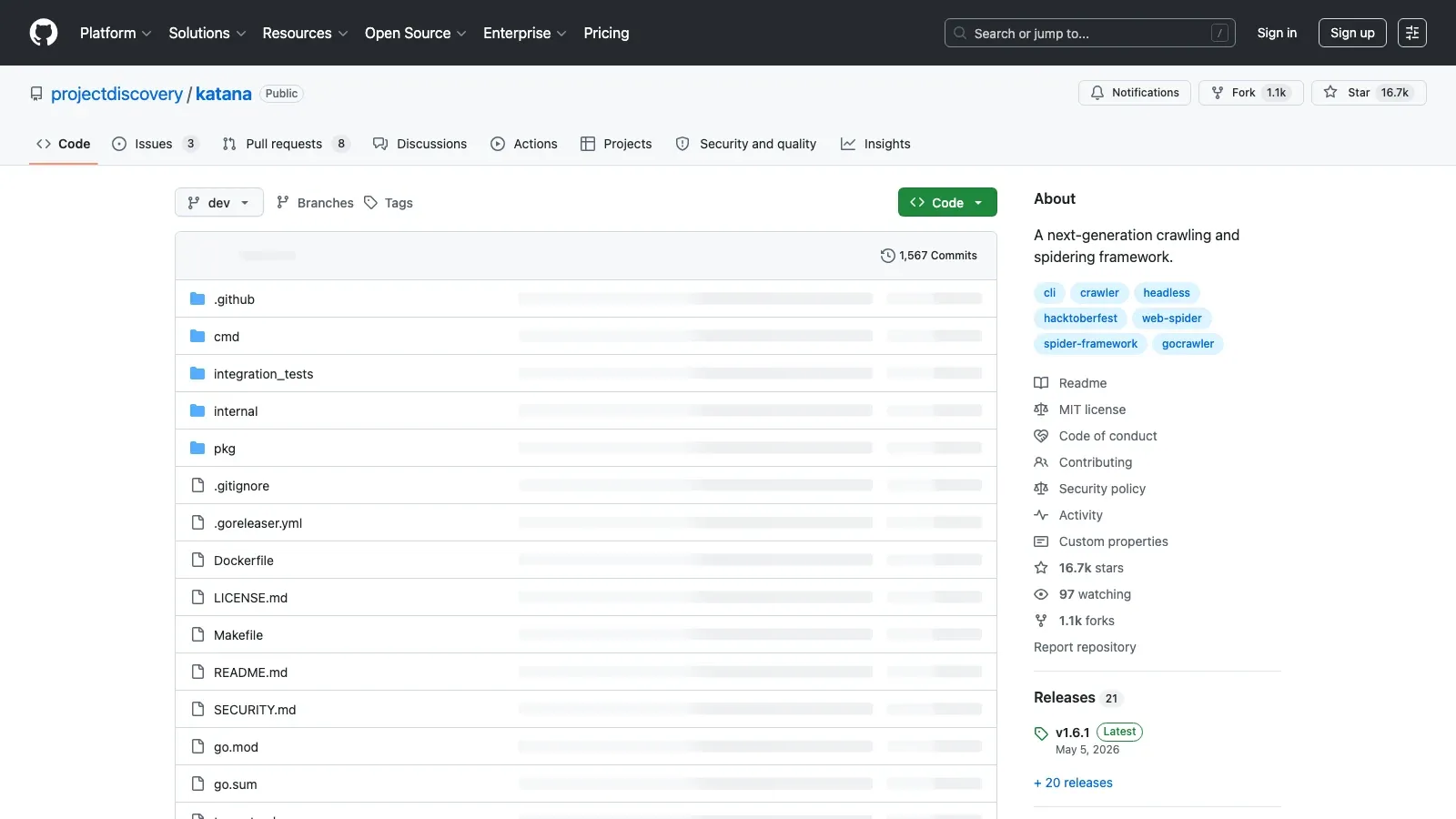The width and height of the screenshot is (1456, 819).
Task: Open the Insights tab
Action: click(875, 144)
